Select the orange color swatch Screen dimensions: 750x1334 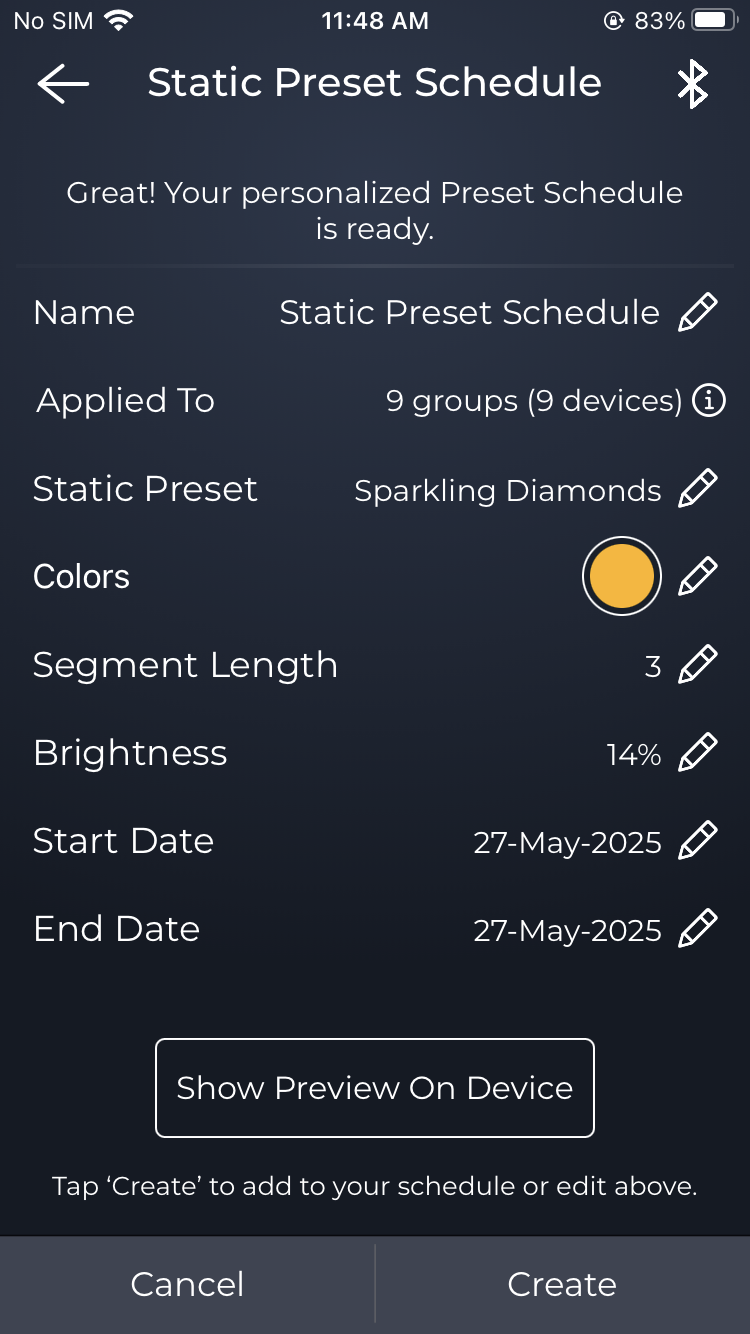621,577
